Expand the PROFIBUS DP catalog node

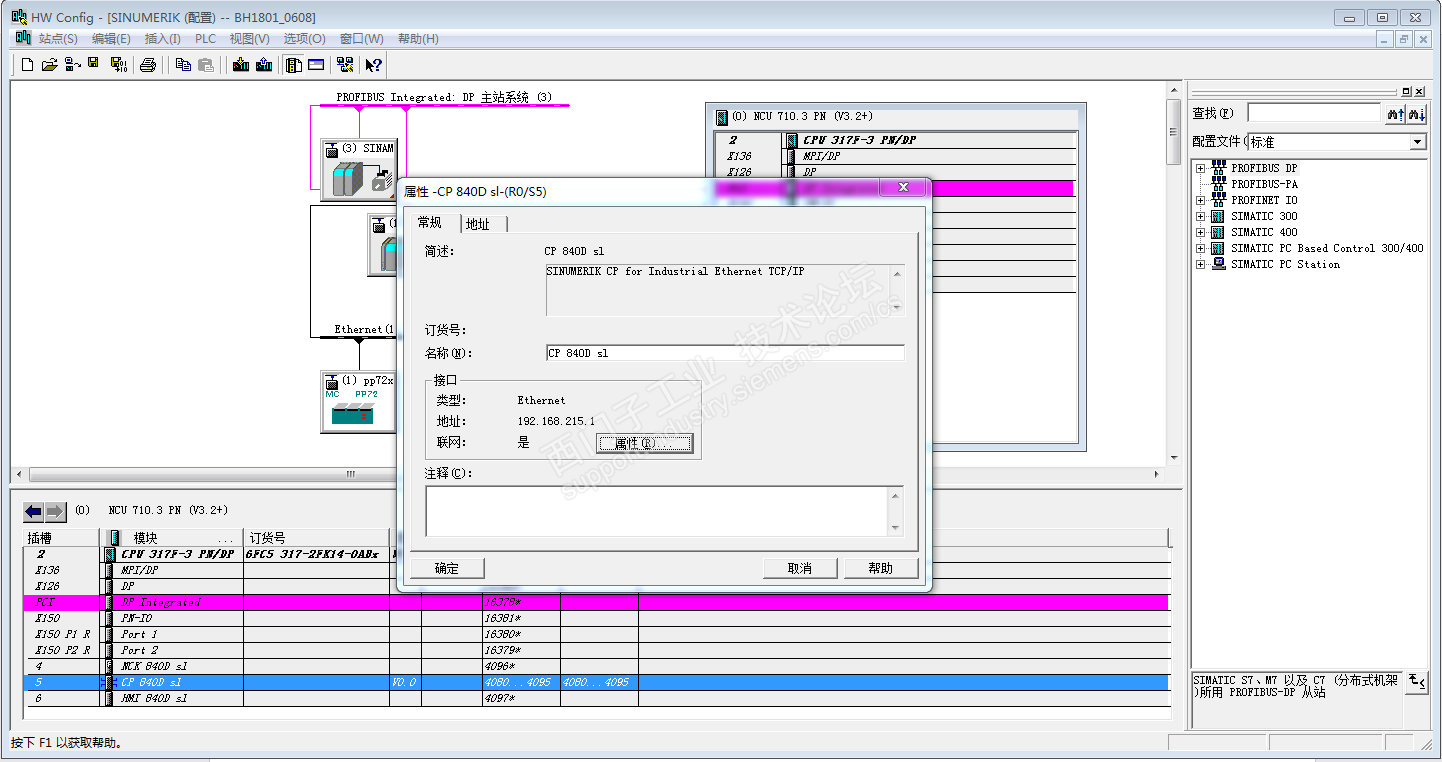coord(1201,168)
